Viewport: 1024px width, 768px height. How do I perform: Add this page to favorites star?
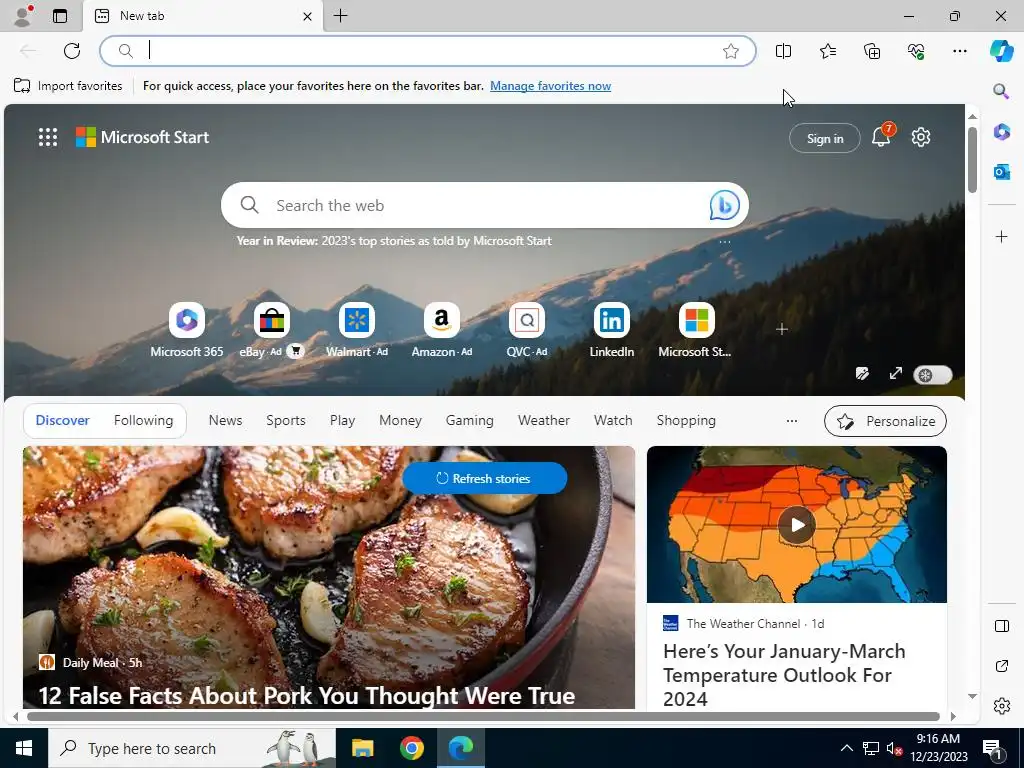(x=731, y=51)
